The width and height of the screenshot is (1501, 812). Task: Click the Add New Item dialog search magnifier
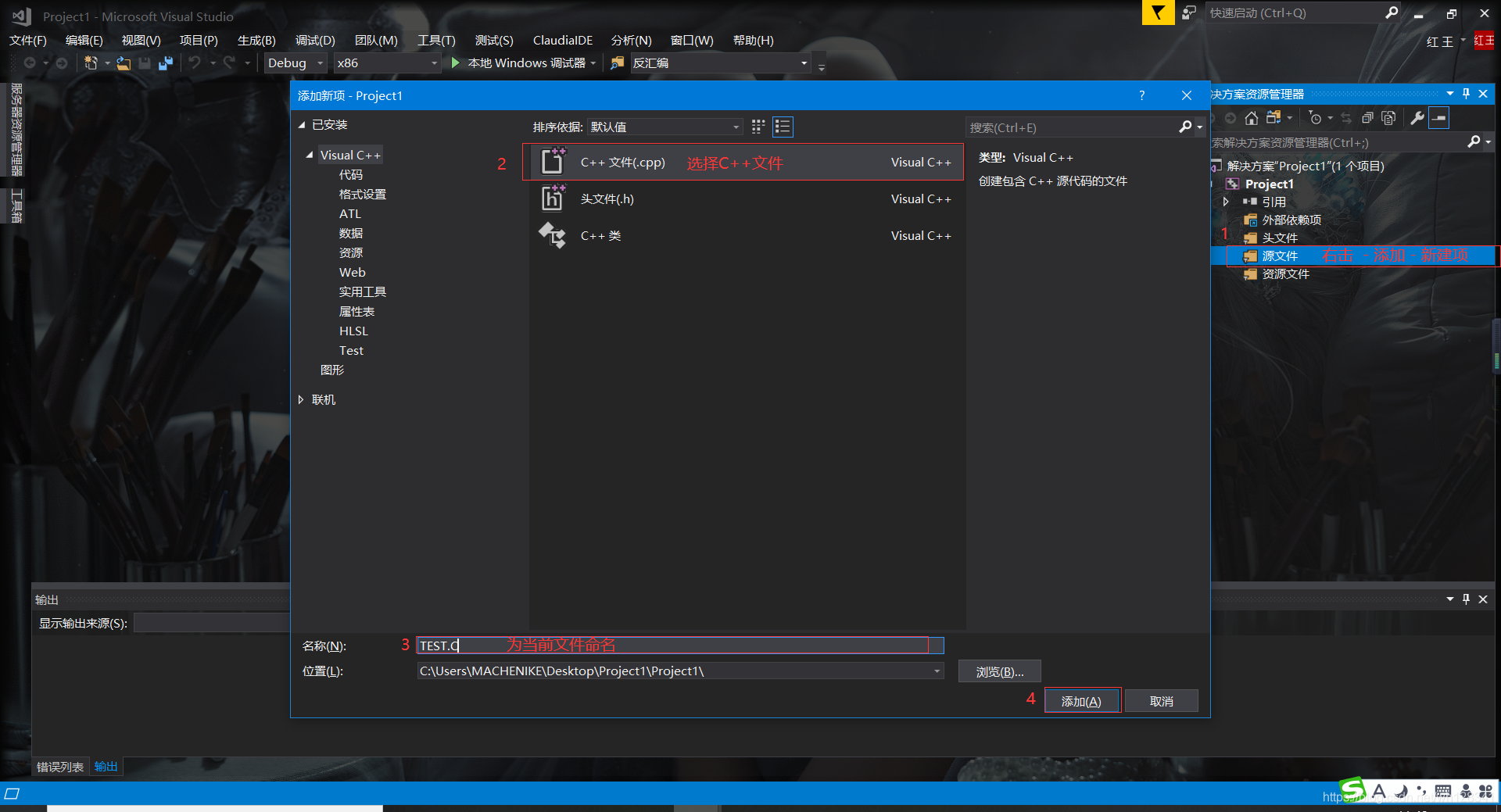1185,127
